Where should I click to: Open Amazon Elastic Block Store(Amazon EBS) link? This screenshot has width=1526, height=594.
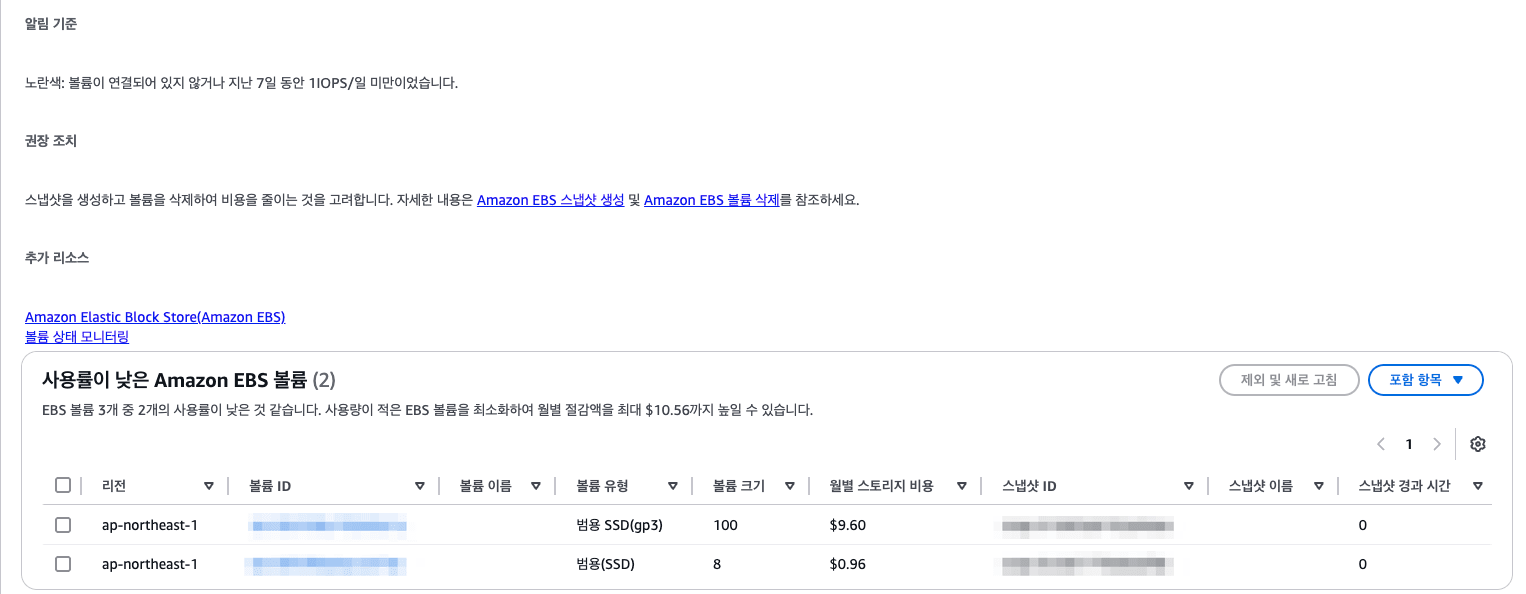(x=155, y=317)
